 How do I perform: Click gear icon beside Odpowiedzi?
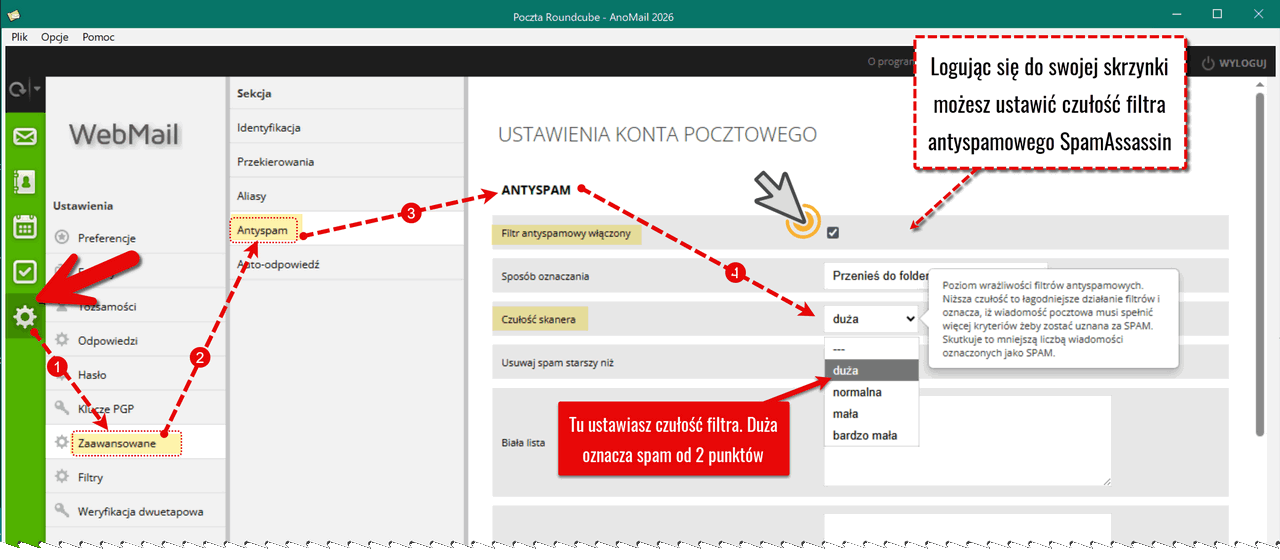click(62, 340)
